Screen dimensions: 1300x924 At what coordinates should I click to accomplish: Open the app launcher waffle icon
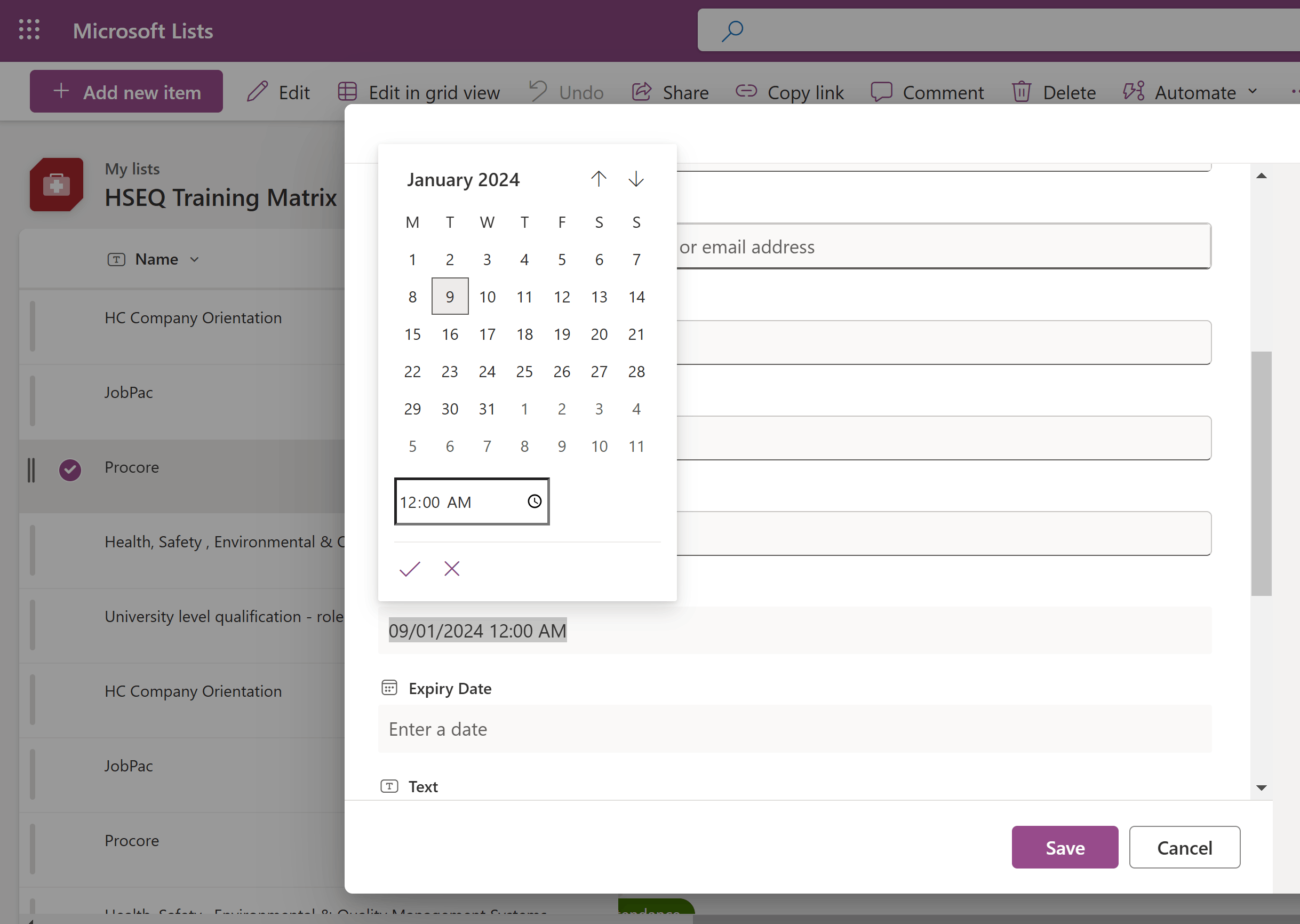29,30
